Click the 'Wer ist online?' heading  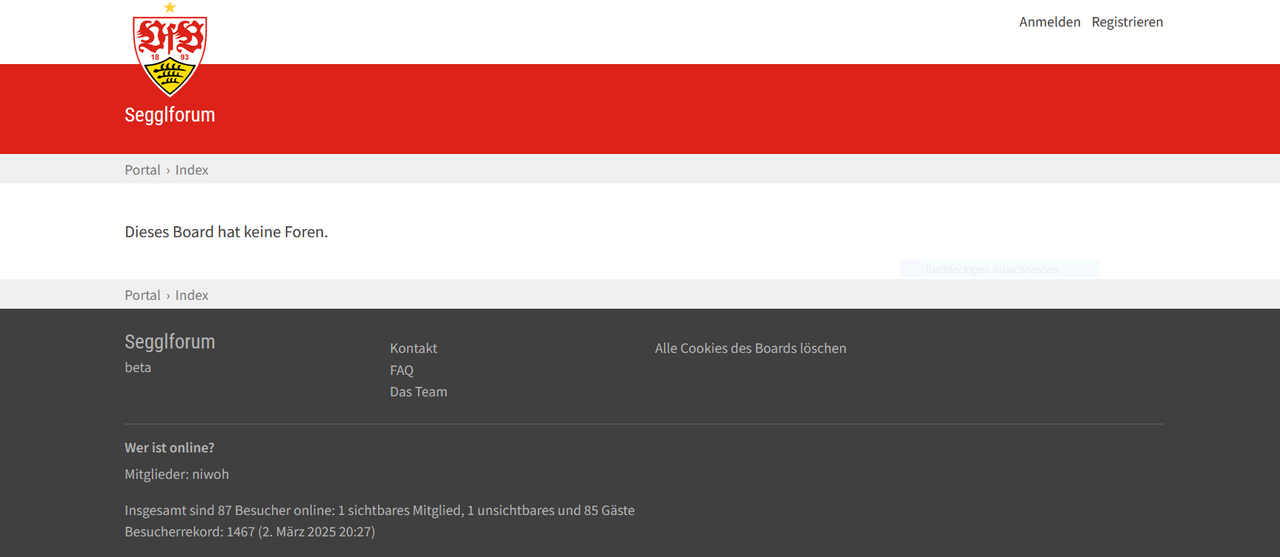pos(169,448)
